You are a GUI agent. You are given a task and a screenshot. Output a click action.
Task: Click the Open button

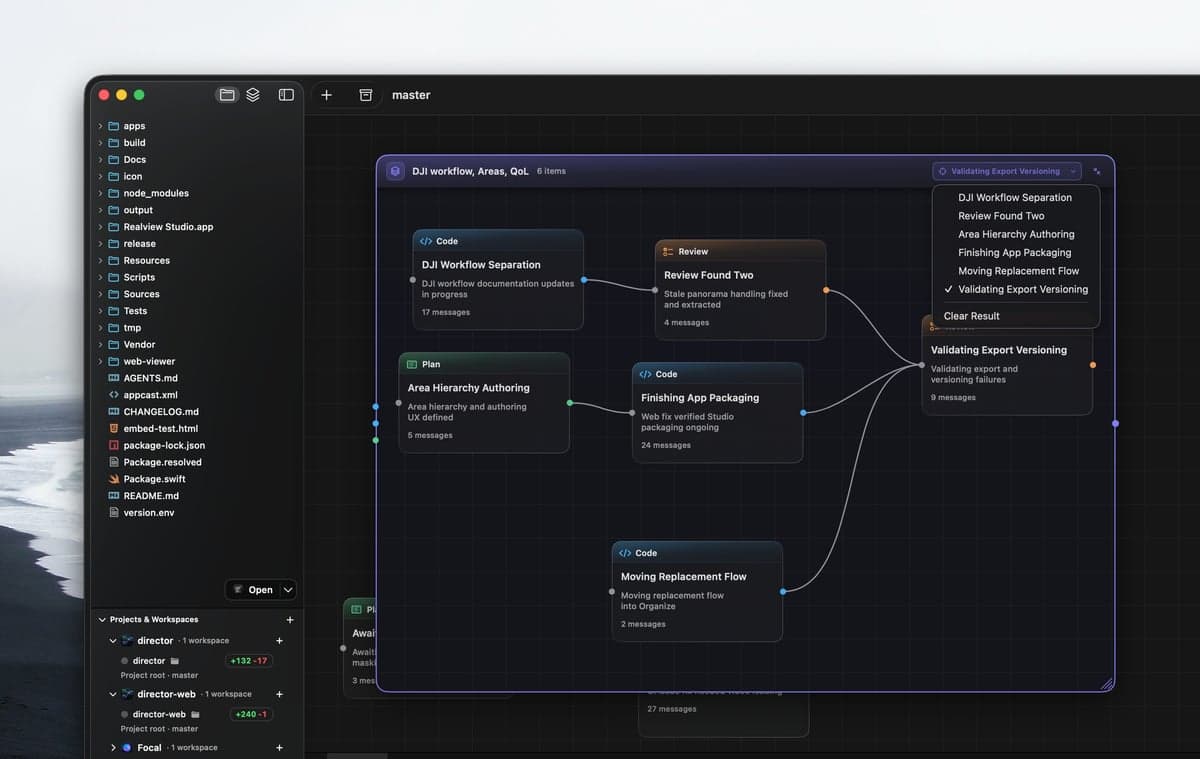[x=252, y=590]
